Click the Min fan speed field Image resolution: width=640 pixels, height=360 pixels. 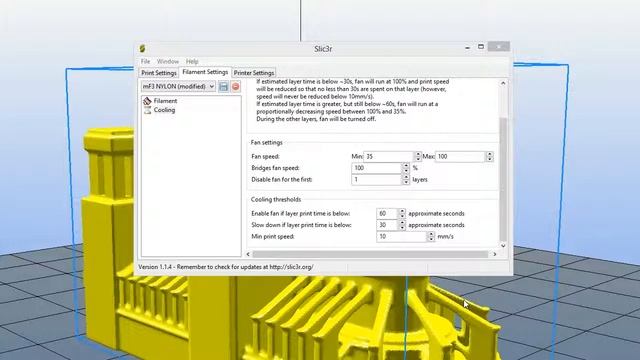[389, 156]
